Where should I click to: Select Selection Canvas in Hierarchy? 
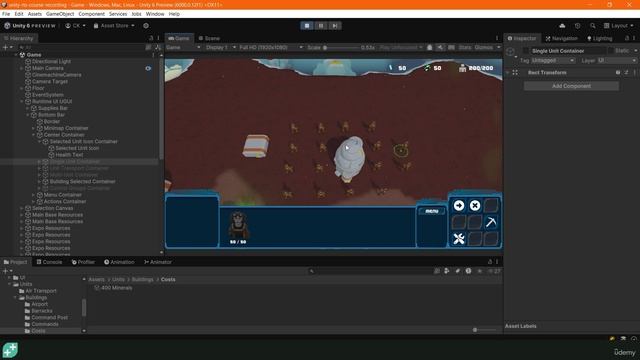(x=52, y=208)
